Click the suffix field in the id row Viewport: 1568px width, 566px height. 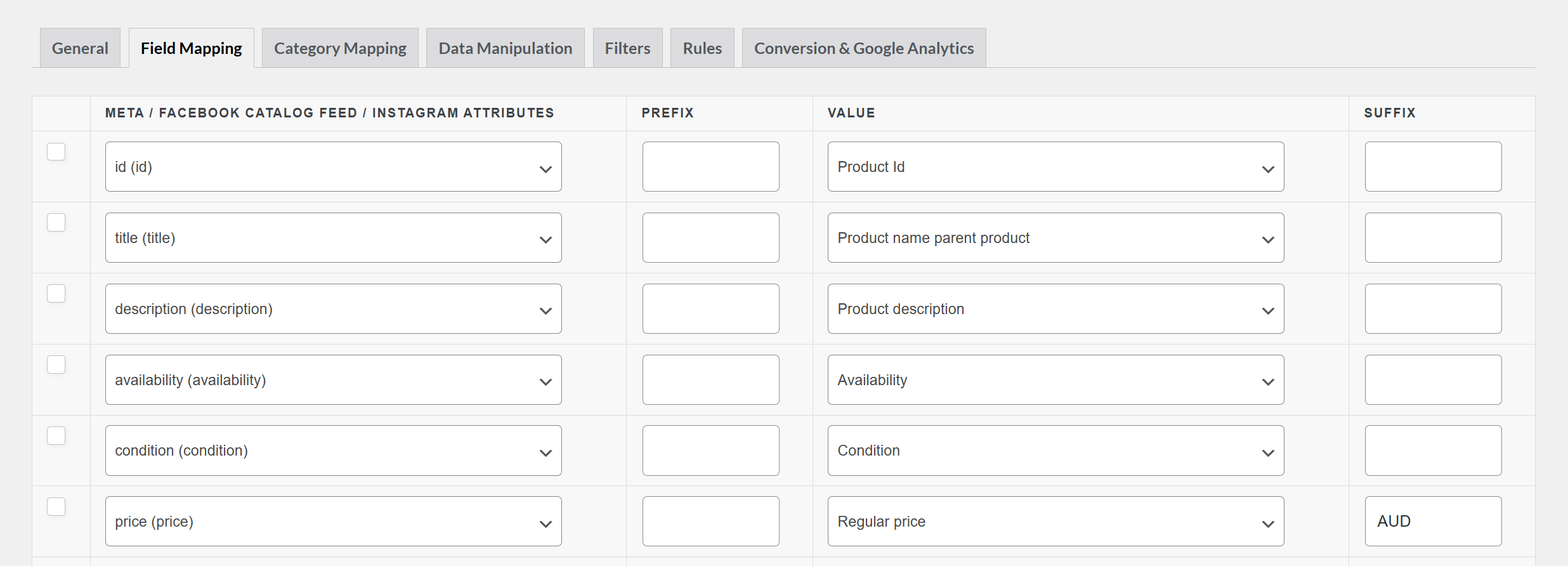(x=1433, y=167)
